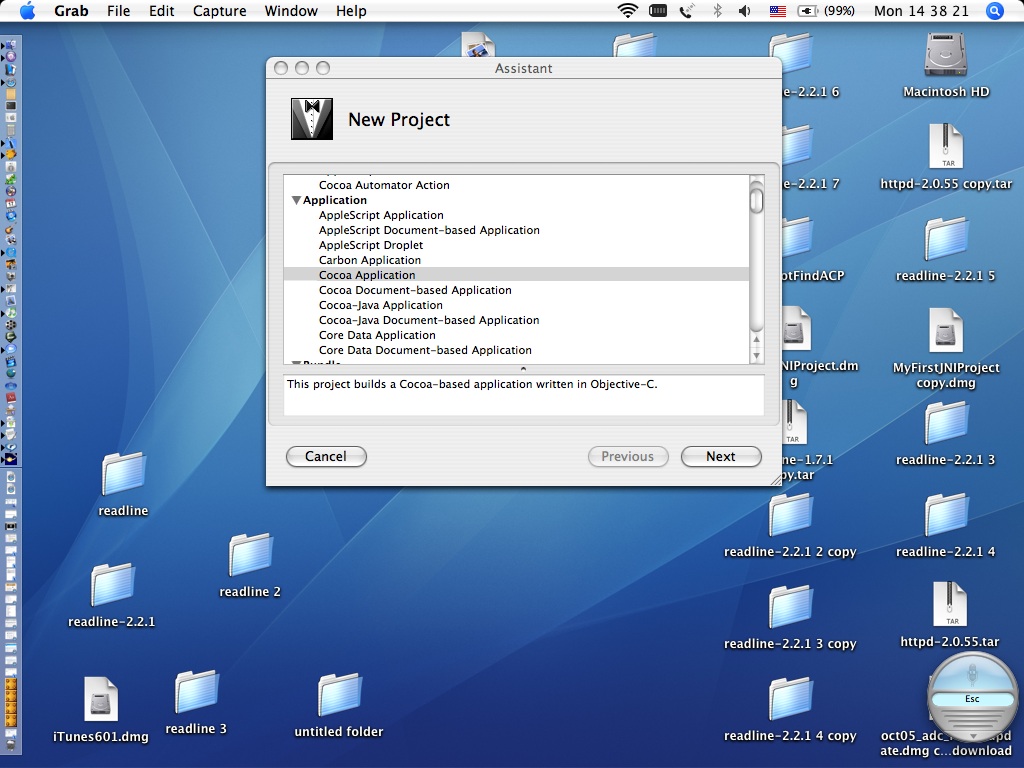Click the Next button
The image size is (1024, 768).
coord(721,456)
